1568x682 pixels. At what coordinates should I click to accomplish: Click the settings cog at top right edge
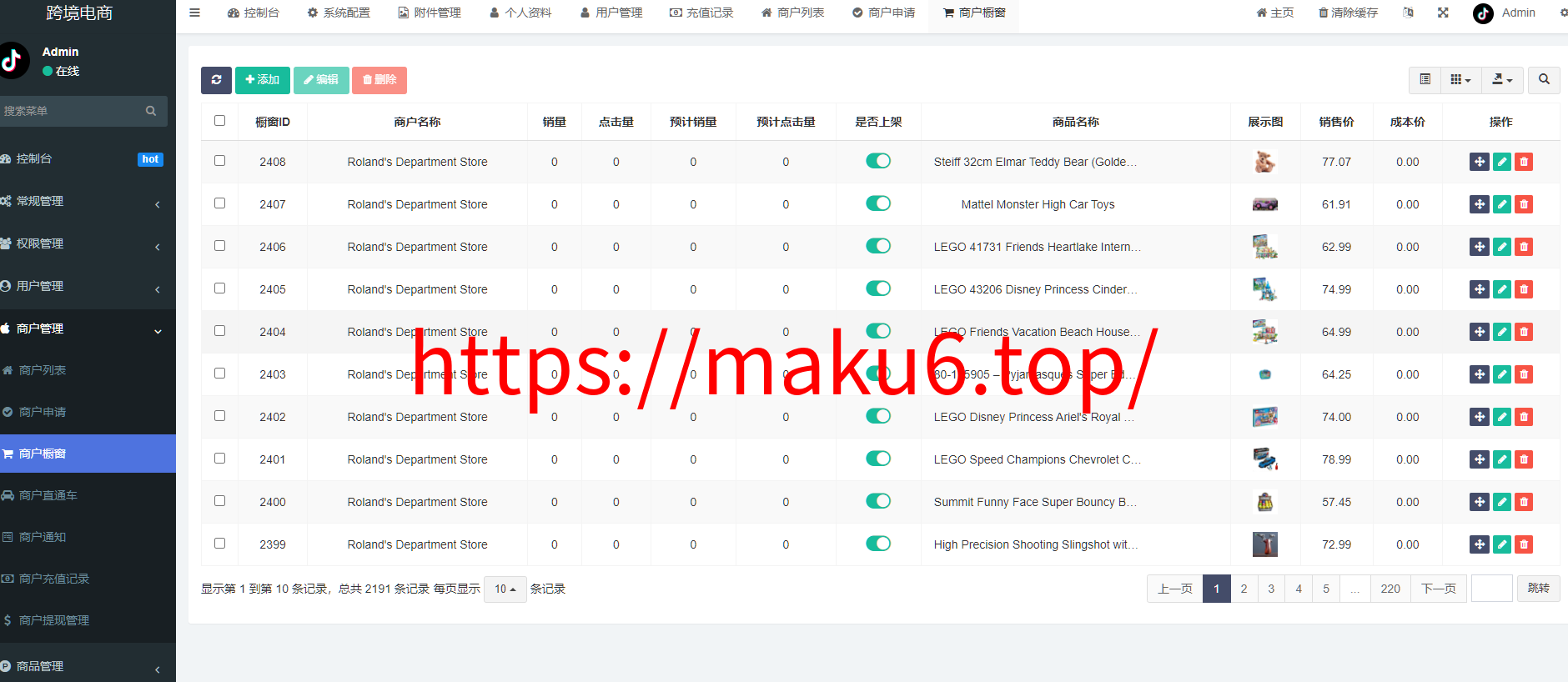click(x=1563, y=13)
